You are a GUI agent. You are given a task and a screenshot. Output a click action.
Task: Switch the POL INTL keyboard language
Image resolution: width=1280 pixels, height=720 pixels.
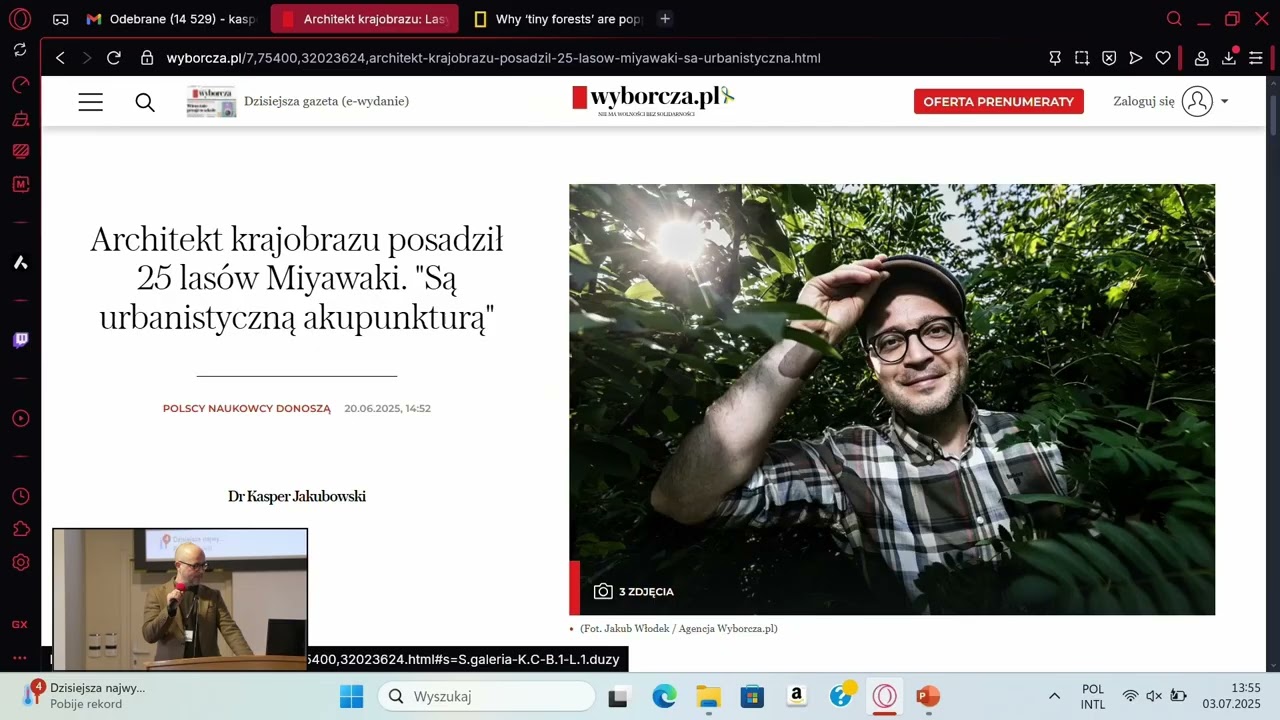coord(1093,696)
